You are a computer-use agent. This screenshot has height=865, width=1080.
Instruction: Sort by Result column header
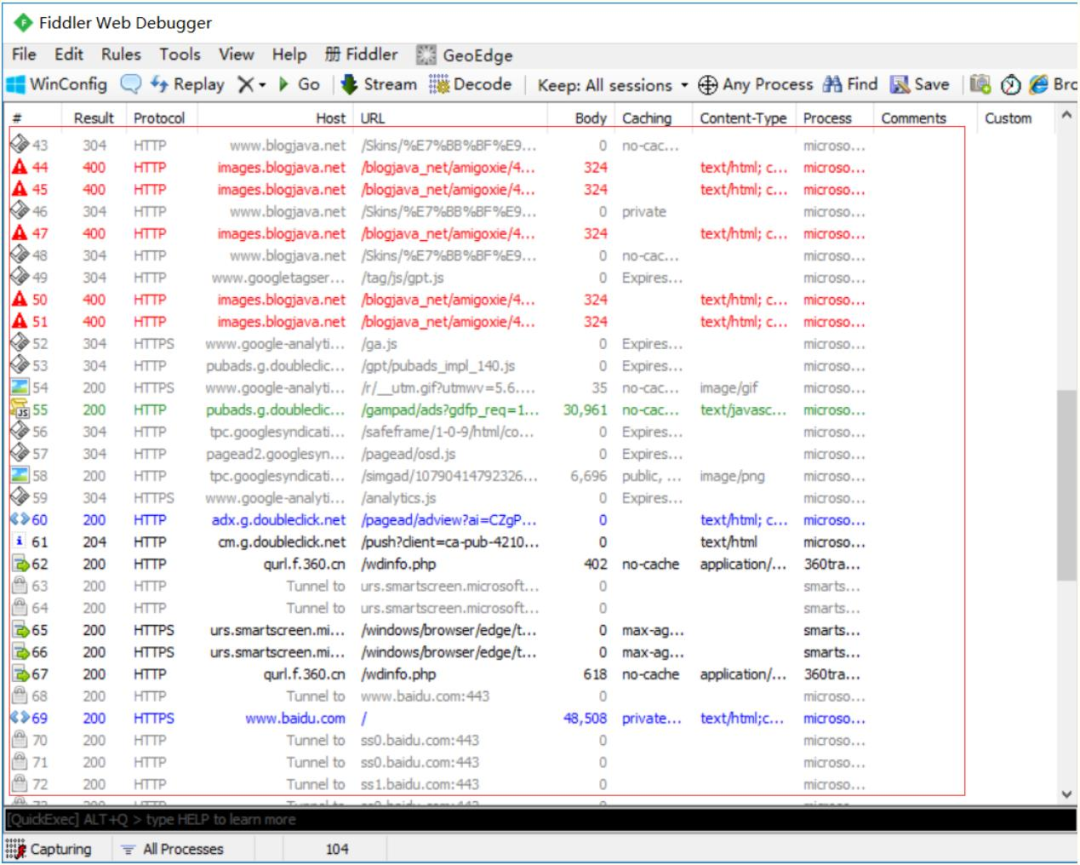(x=94, y=118)
